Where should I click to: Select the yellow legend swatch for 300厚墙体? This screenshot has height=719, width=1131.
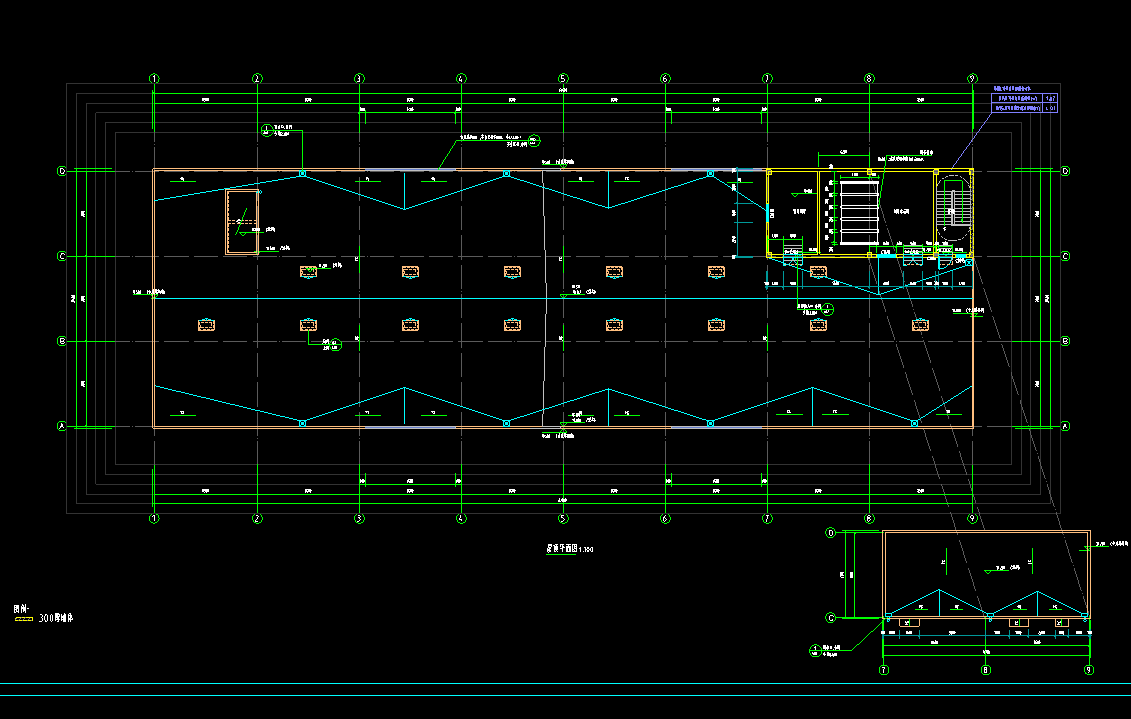[x=23, y=620]
